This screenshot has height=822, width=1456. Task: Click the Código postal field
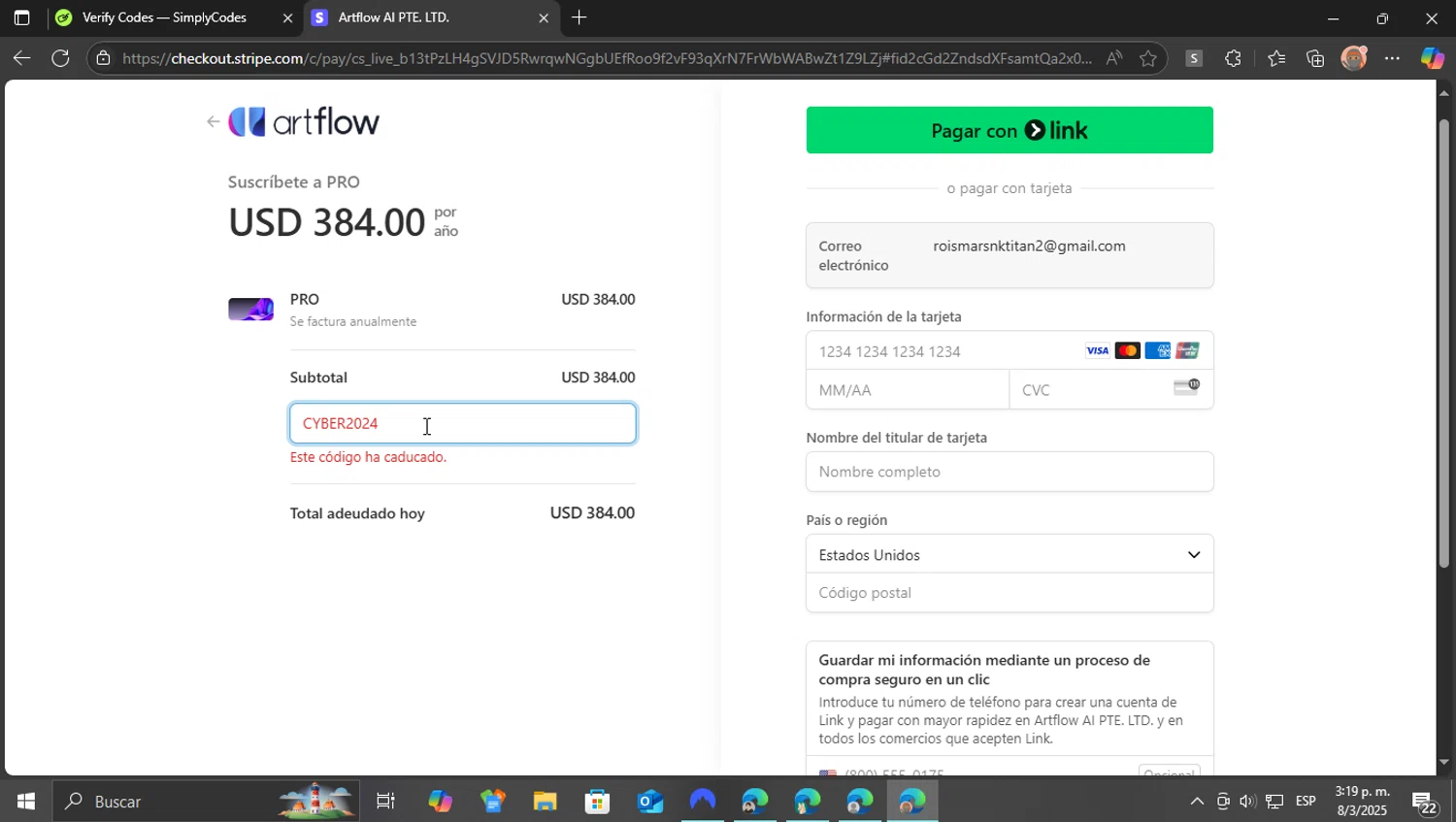(1009, 593)
